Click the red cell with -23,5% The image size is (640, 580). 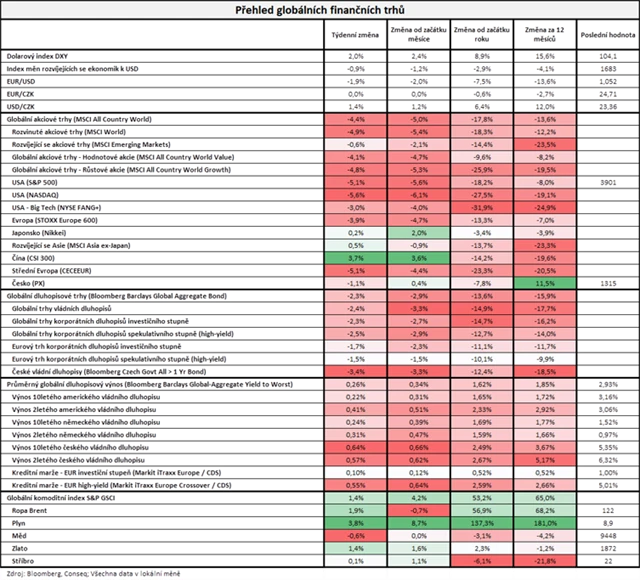click(542, 144)
